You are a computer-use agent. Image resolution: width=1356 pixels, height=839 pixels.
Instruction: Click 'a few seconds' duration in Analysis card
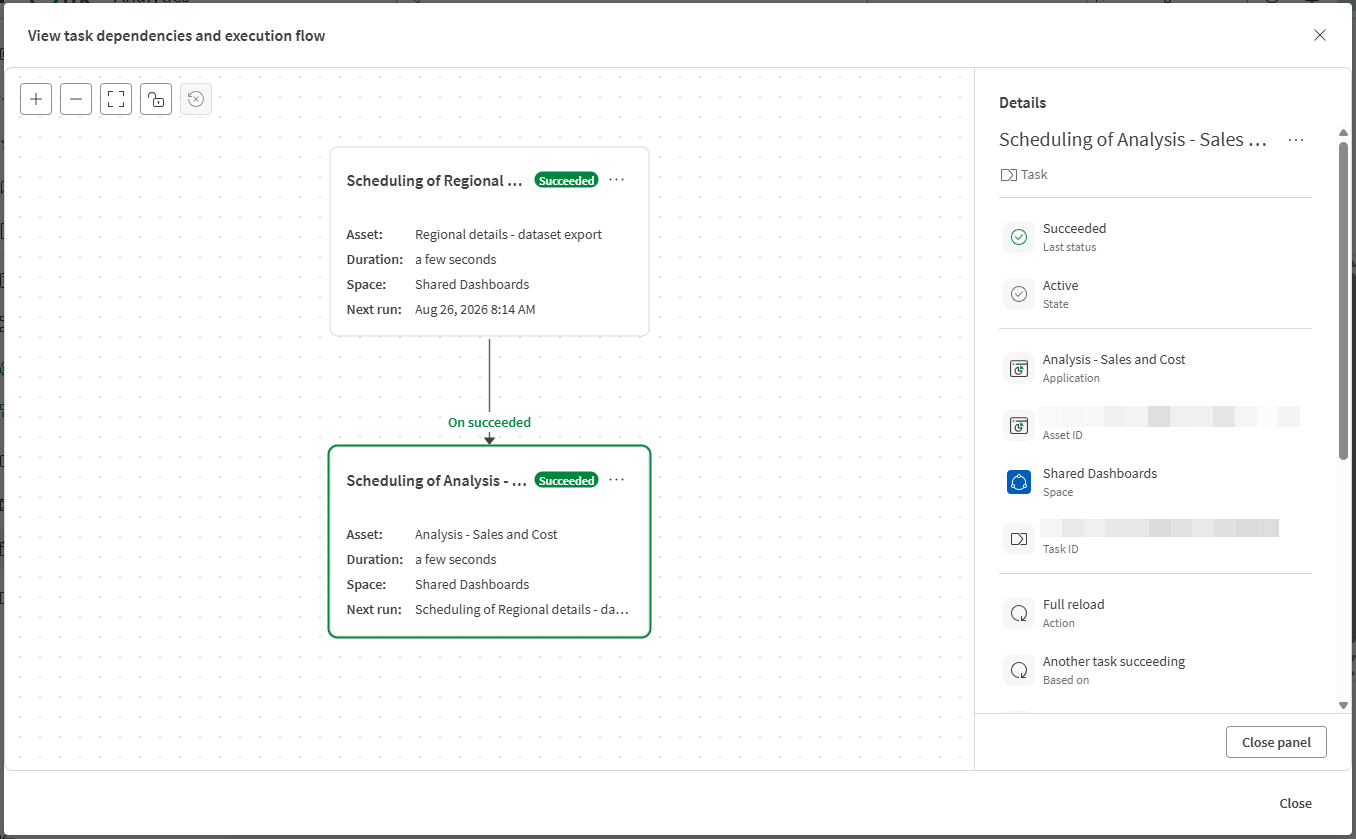click(456, 559)
